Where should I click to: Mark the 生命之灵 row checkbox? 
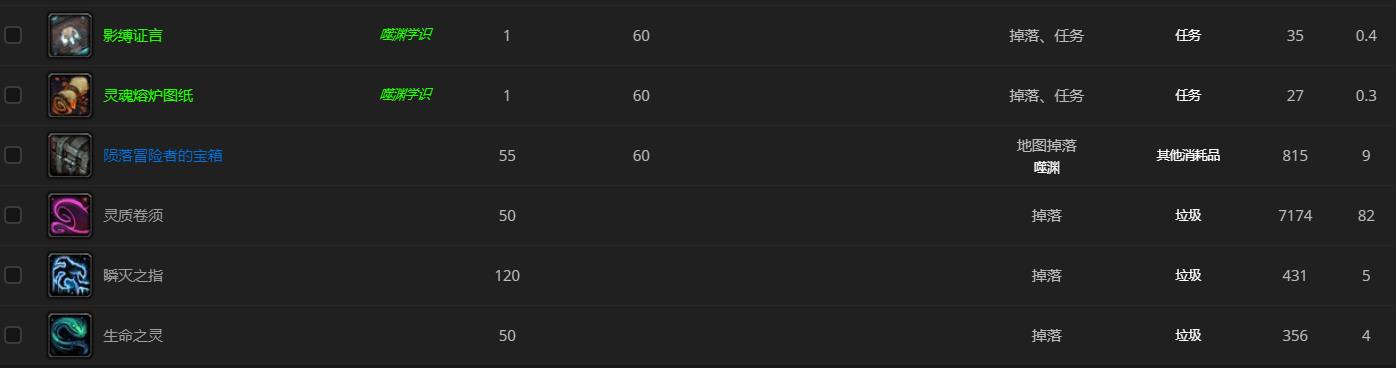[13, 335]
